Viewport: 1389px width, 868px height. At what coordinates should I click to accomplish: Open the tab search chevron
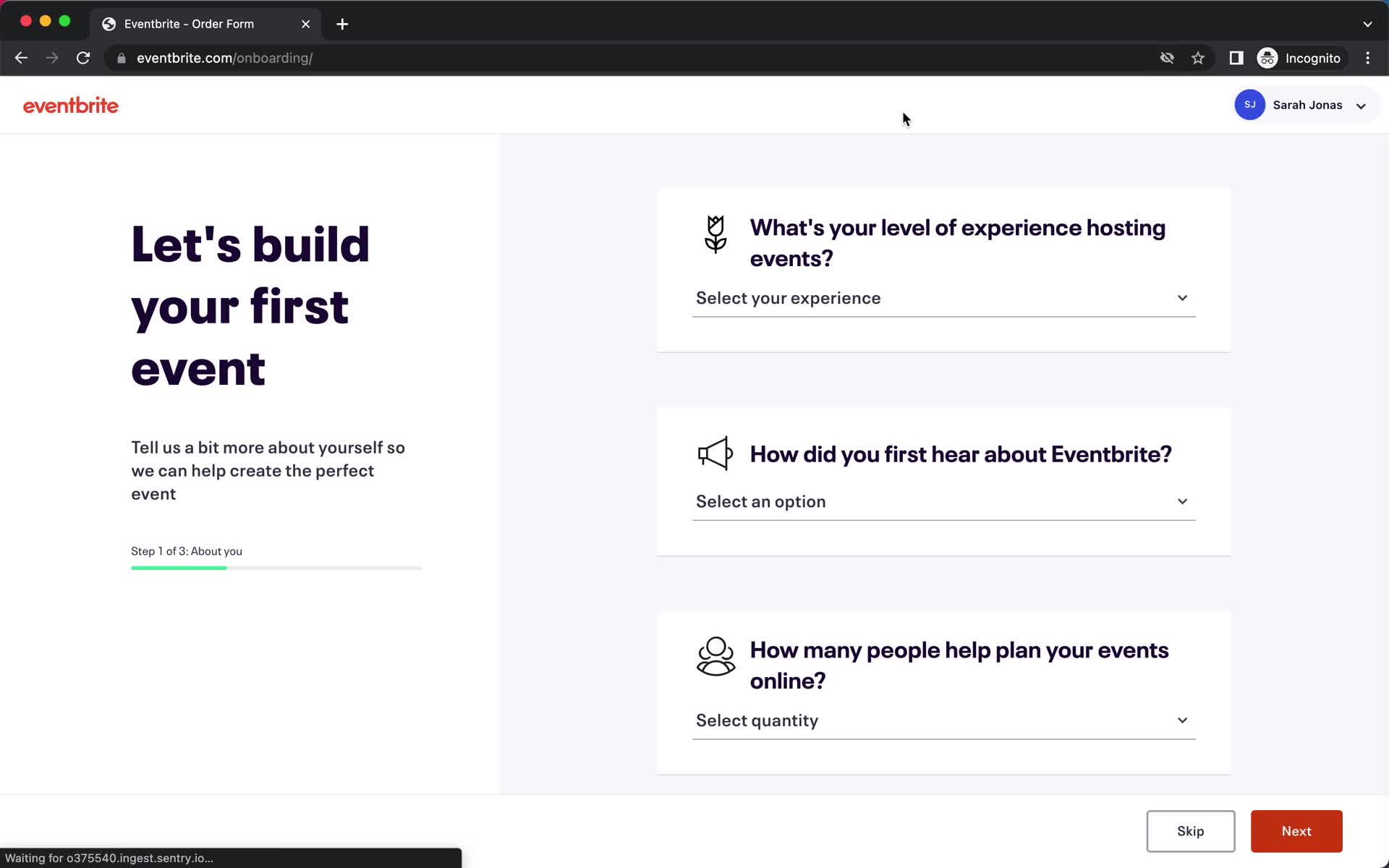1367,24
